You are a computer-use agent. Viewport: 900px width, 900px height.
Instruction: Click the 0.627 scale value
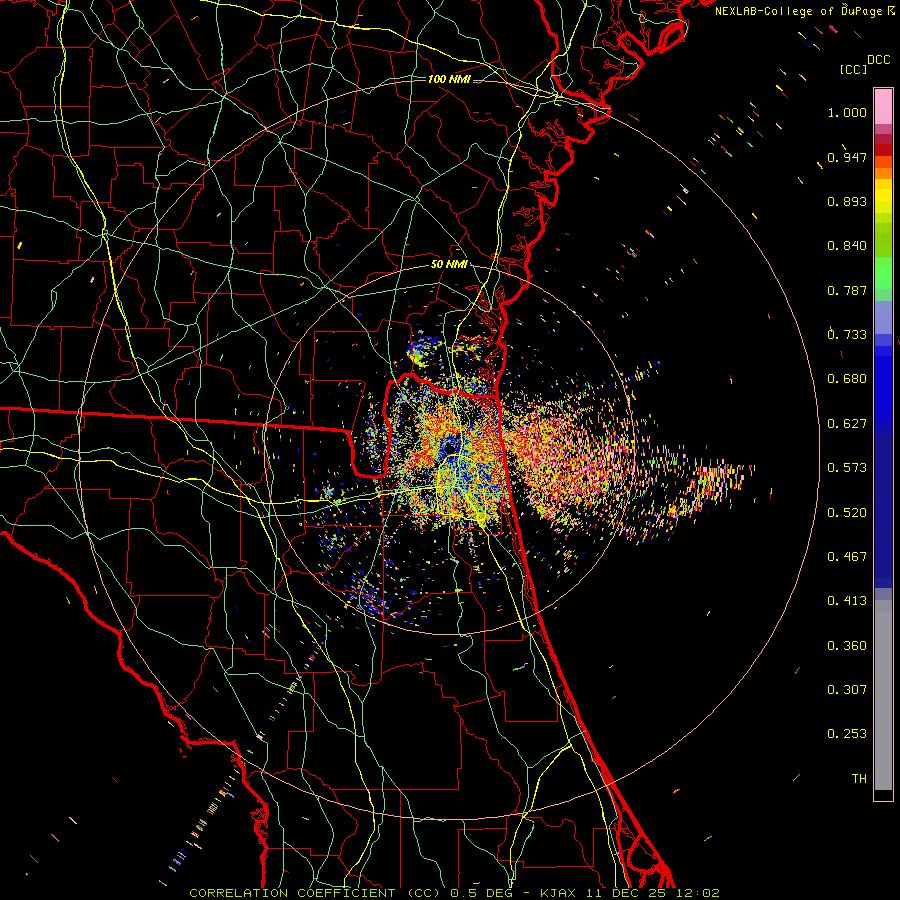click(847, 424)
